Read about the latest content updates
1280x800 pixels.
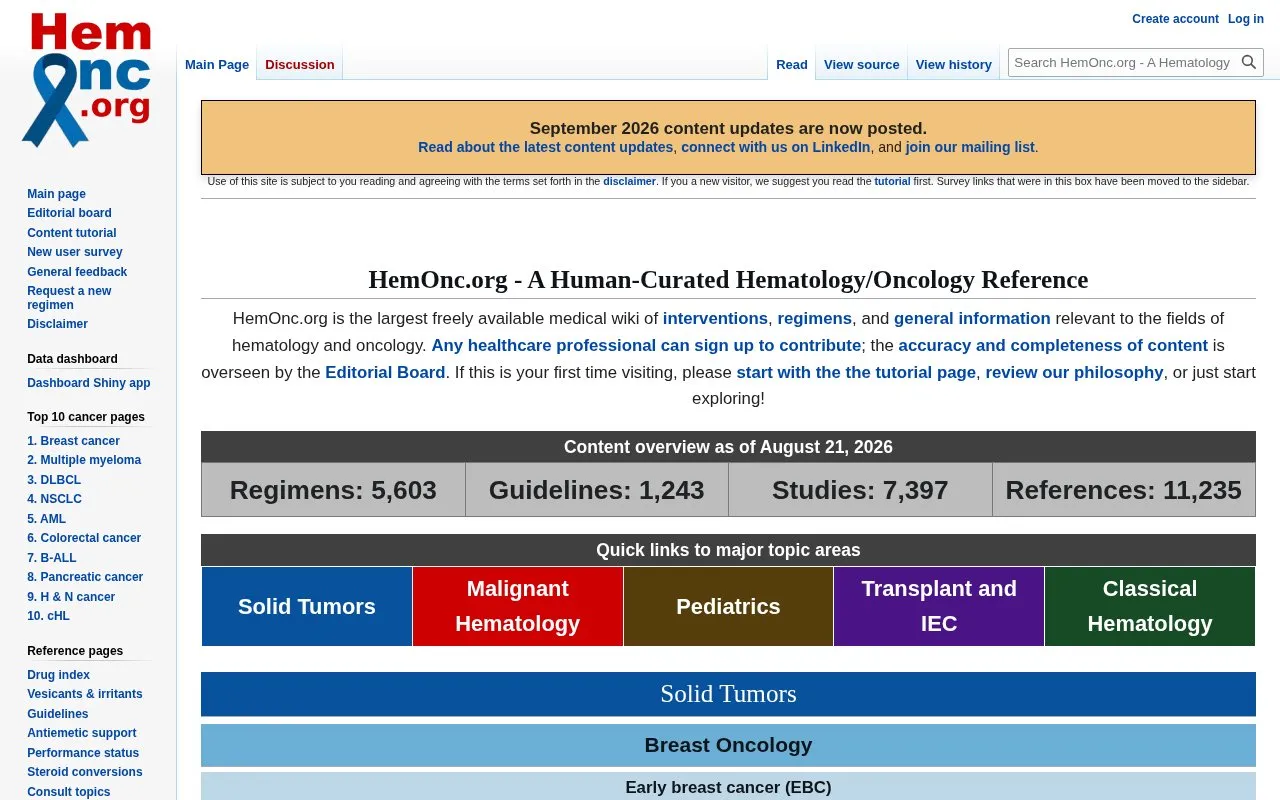[x=546, y=147]
